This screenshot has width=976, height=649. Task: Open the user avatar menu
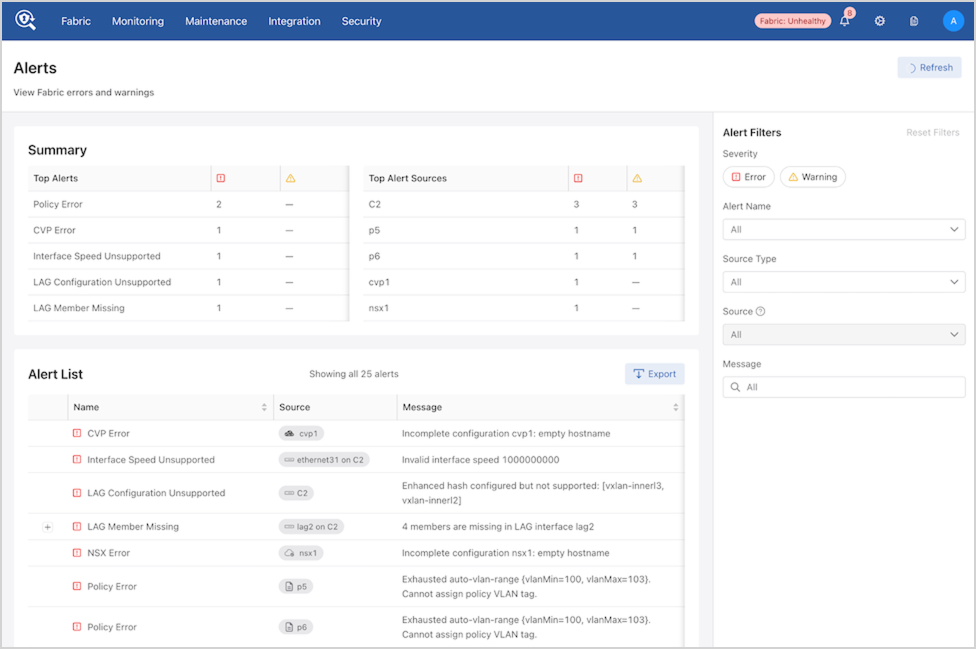(x=953, y=21)
